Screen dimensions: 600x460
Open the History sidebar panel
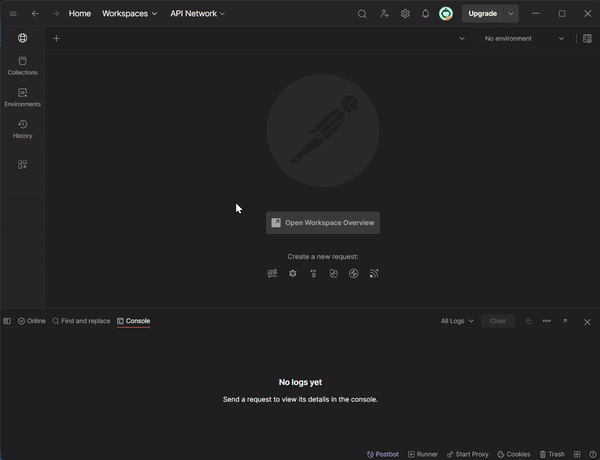click(23, 129)
